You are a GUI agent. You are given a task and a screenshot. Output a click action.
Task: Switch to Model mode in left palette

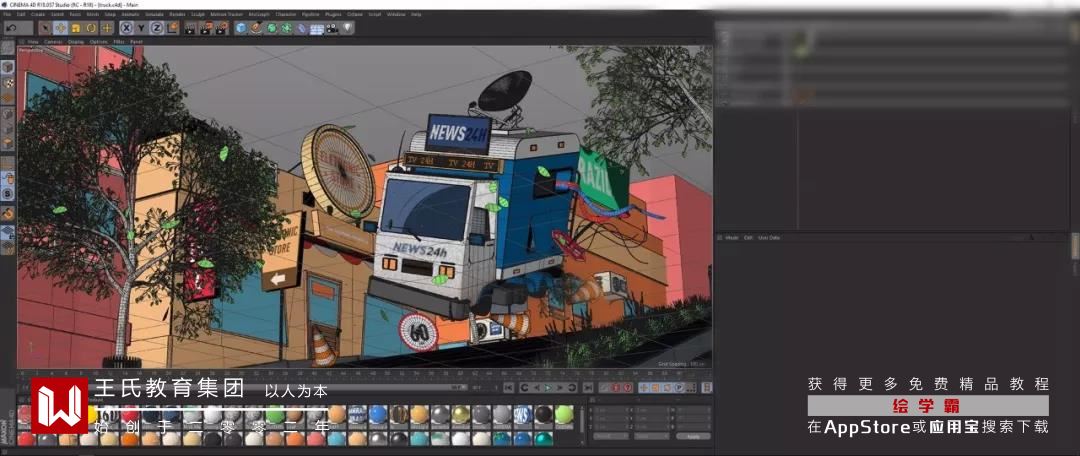click(x=8, y=68)
